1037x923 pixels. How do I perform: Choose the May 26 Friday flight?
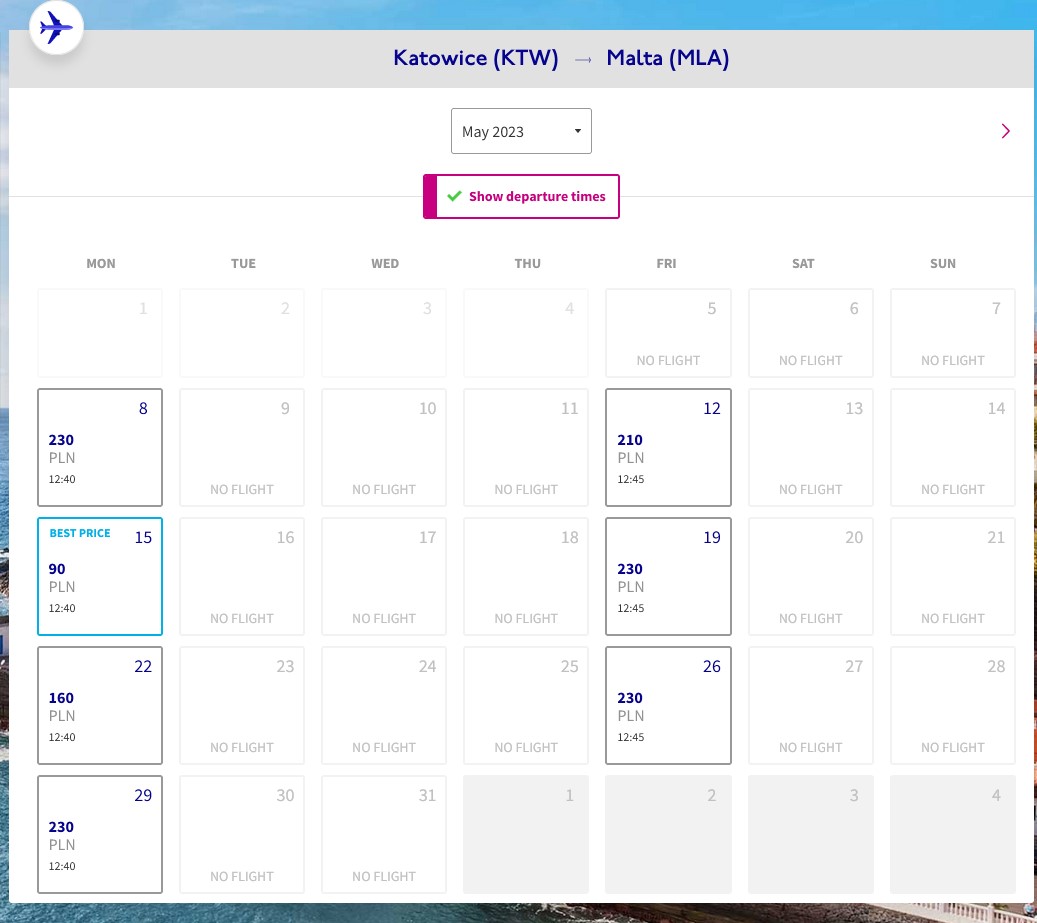coord(668,705)
